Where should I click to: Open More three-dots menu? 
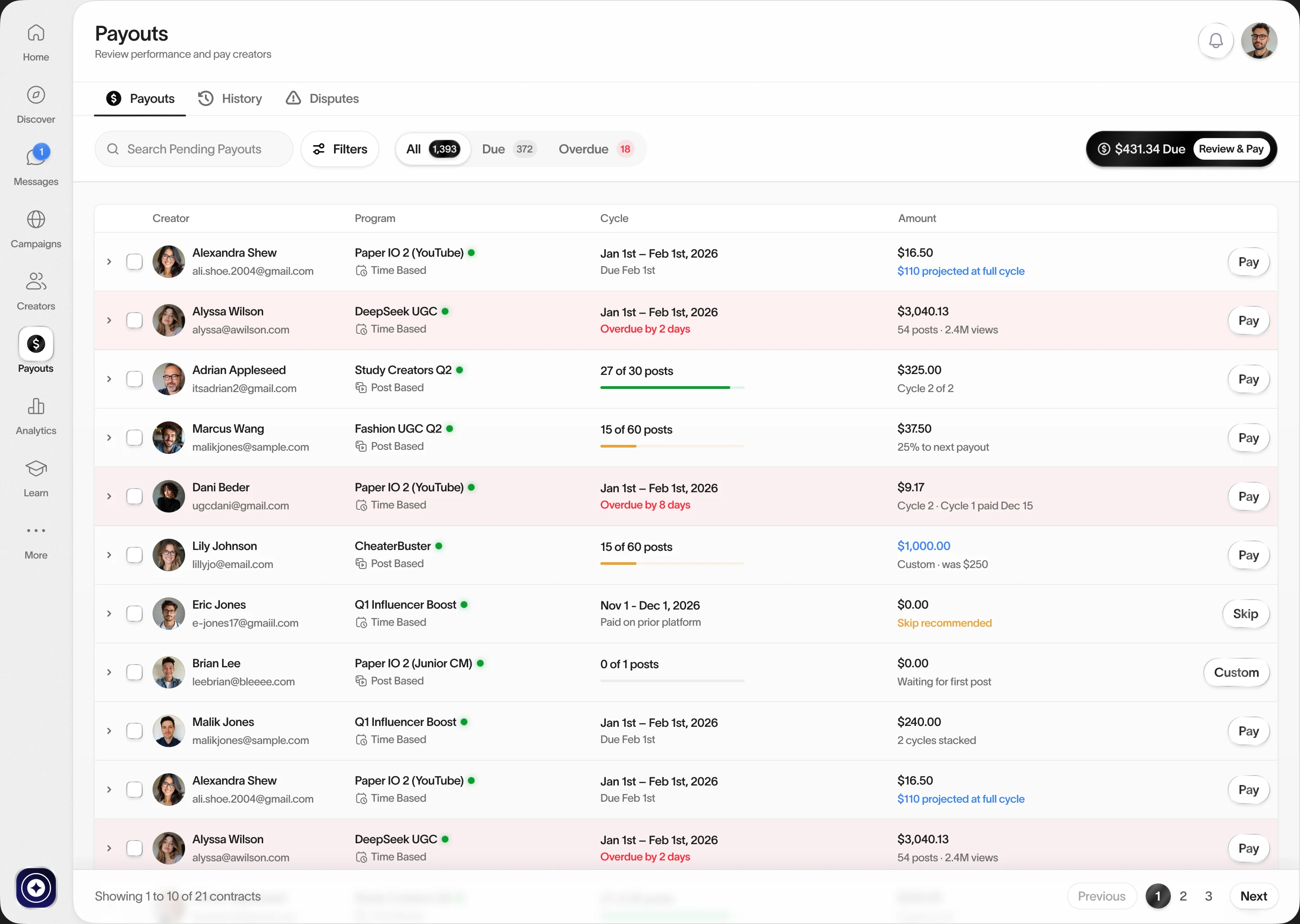(x=36, y=530)
